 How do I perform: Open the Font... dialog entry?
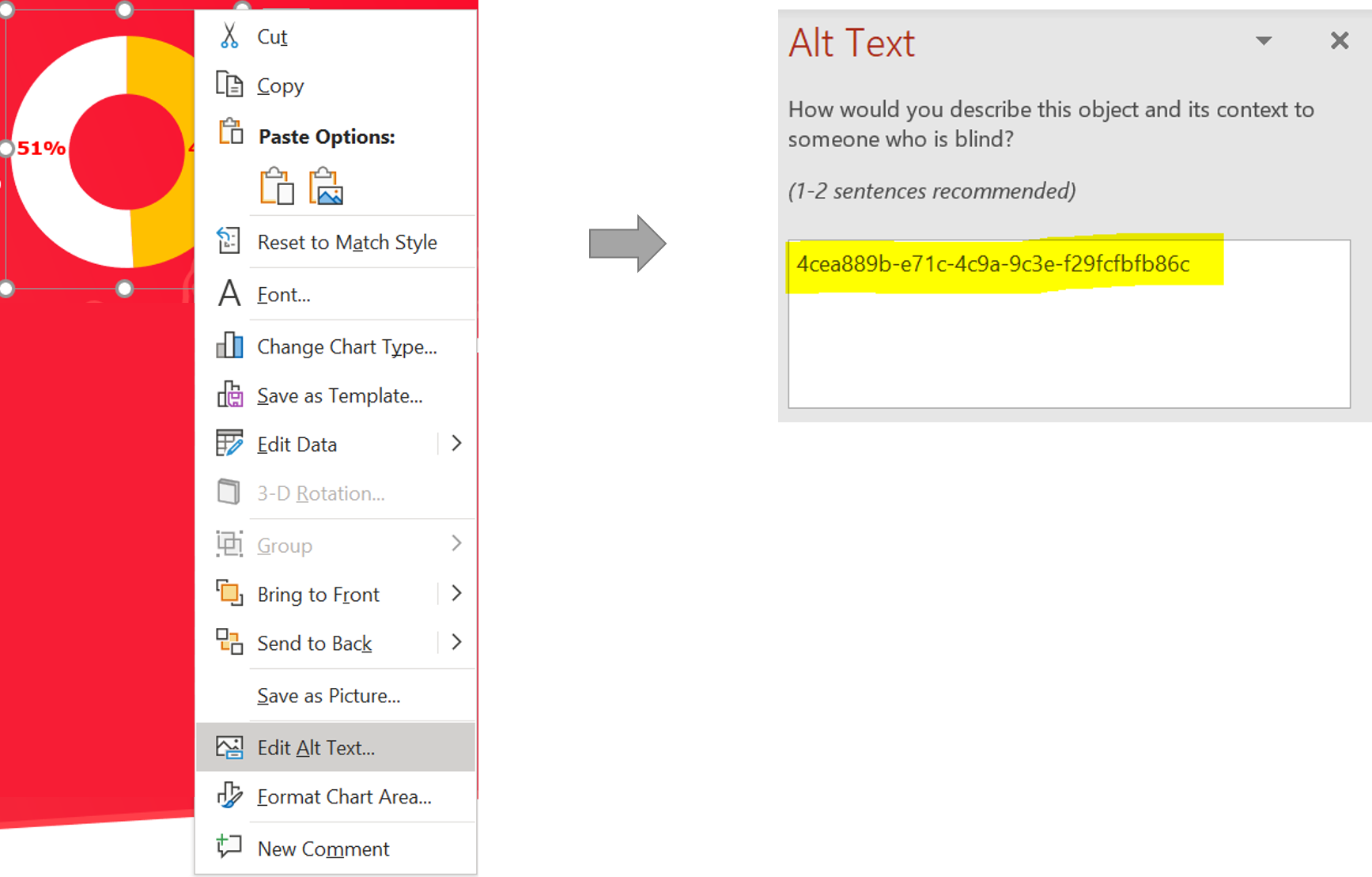[284, 294]
